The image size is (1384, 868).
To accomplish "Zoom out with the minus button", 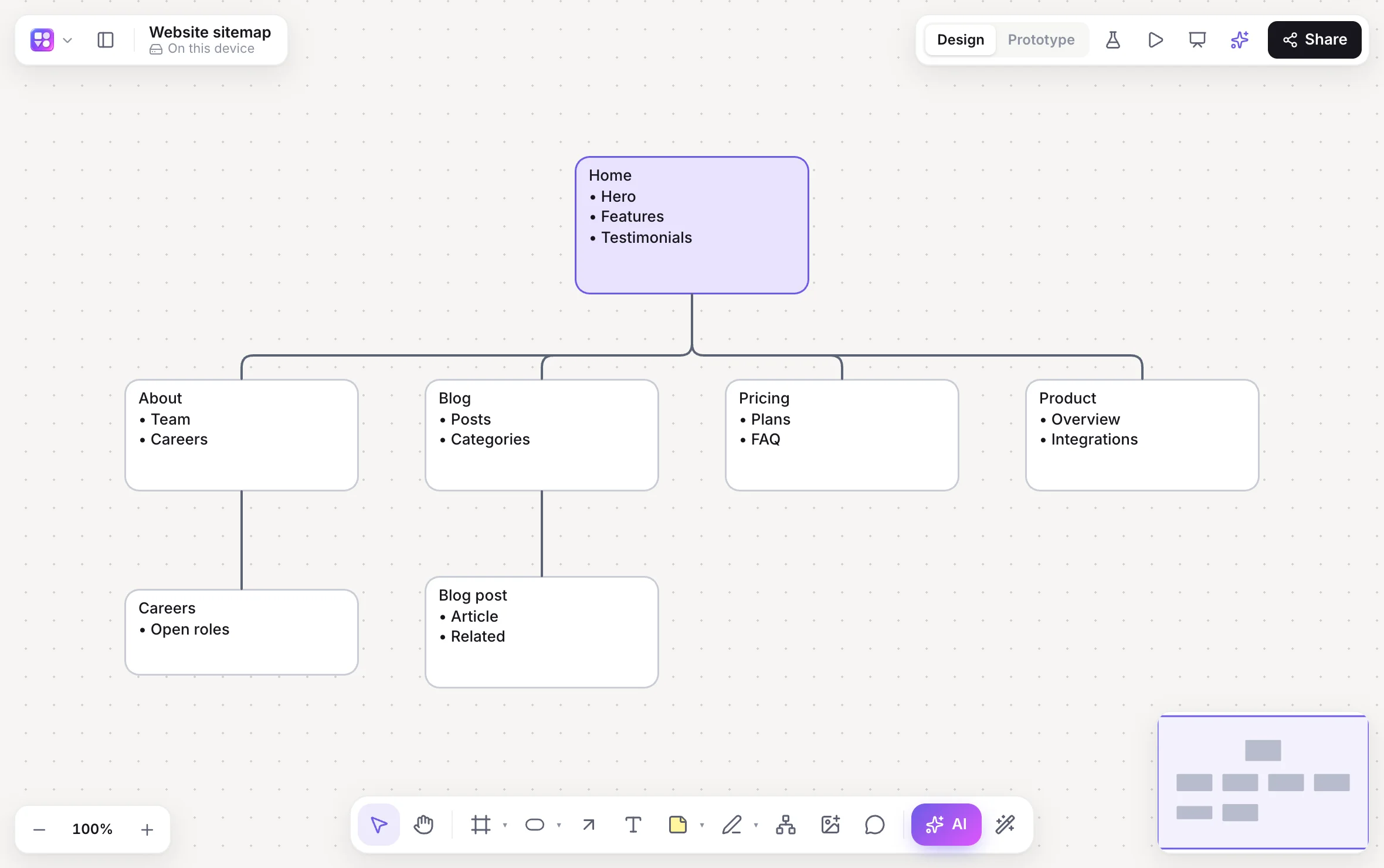I will [x=39, y=829].
